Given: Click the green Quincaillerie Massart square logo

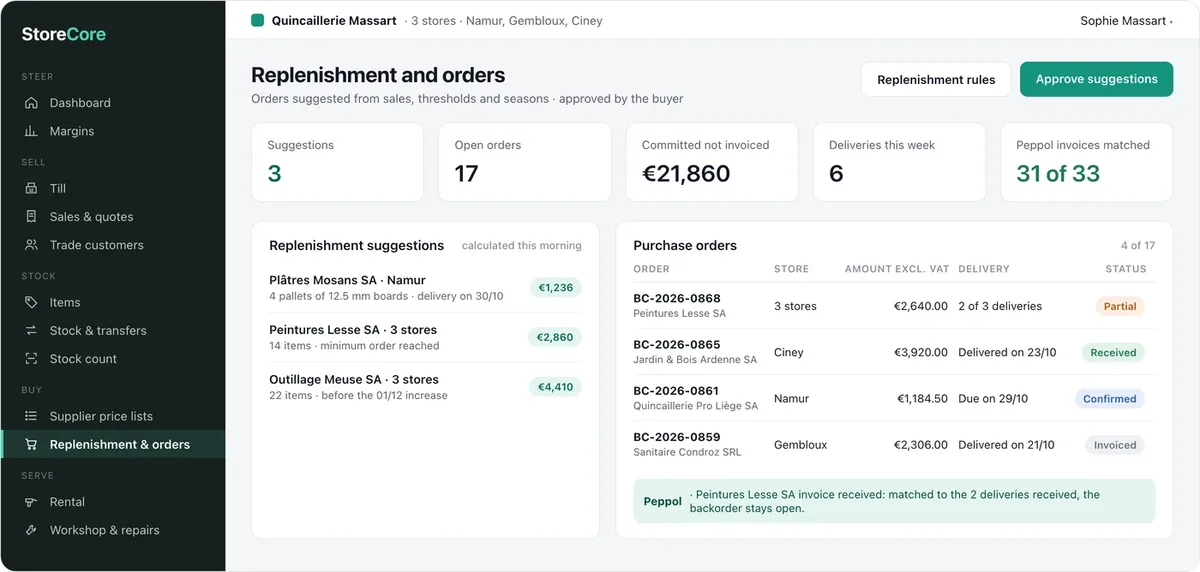Looking at the screenshot, I should (x=258, y=20).
